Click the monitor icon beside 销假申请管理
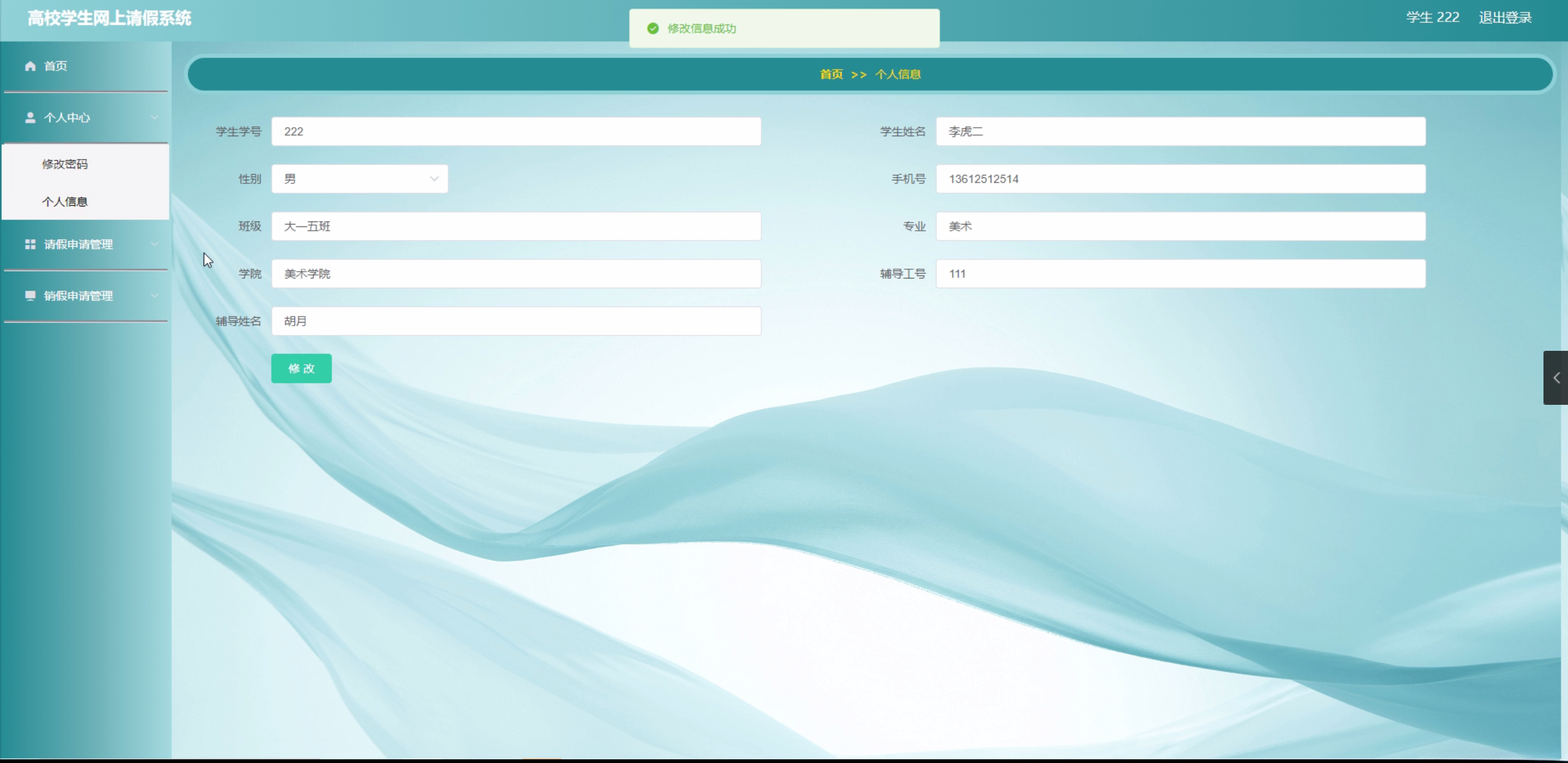This screenshot has height=763, width=1568. (30, 296)
